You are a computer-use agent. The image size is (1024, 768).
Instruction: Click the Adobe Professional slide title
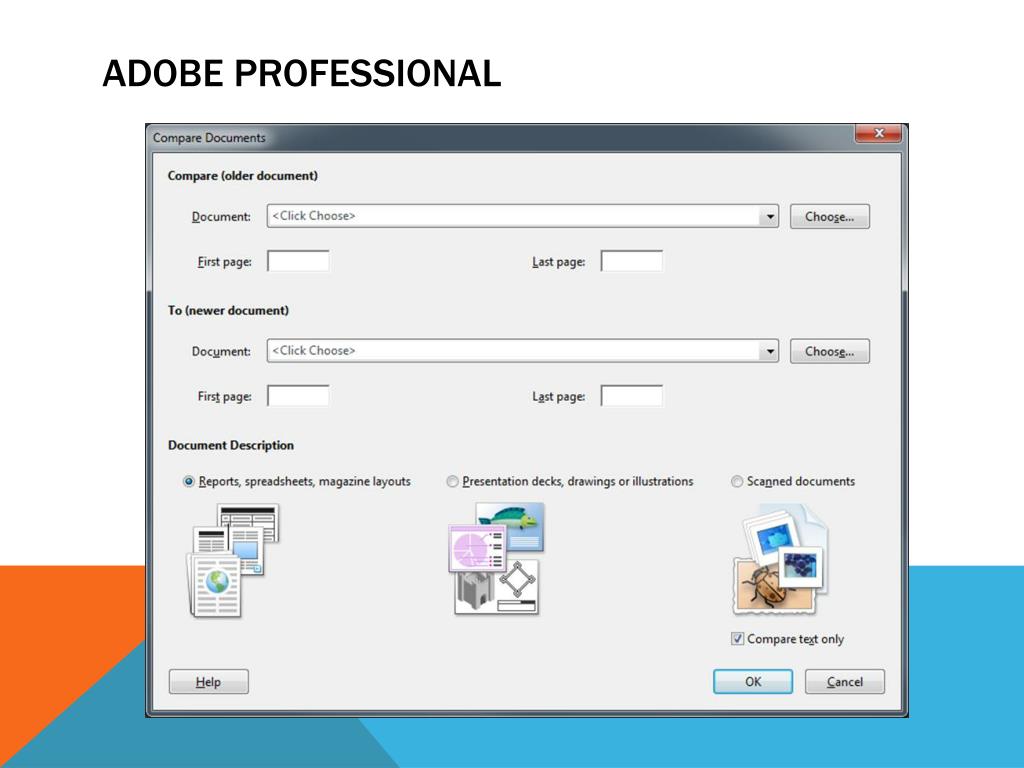(x=302, y=72)
